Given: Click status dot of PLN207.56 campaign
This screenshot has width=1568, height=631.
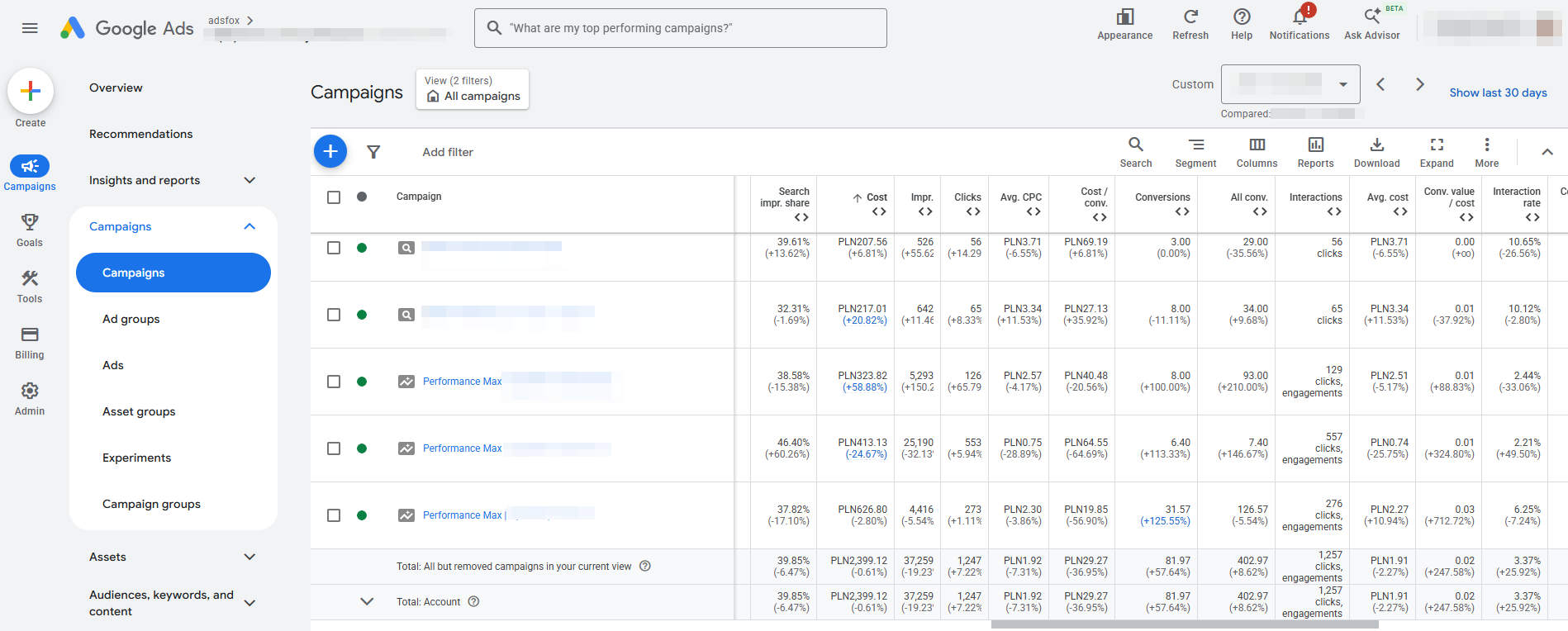Looking at the screenshot, I should click(362, 248).
